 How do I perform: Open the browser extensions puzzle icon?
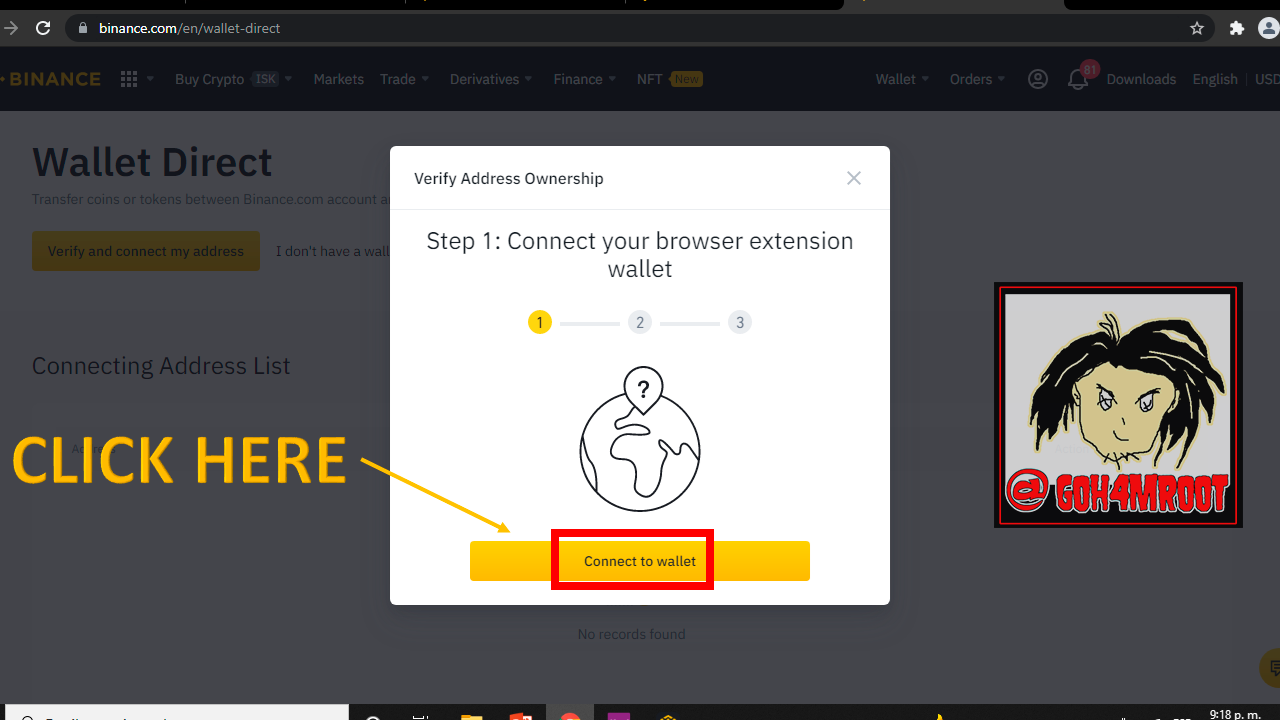[1237, 28]
